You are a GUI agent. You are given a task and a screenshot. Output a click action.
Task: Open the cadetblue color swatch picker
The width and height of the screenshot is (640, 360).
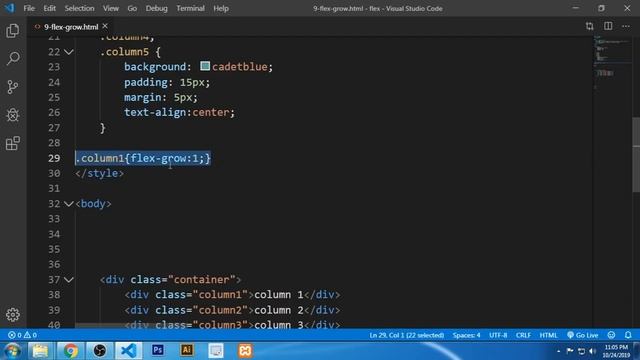pyautogui.click(x=205, y=66)
